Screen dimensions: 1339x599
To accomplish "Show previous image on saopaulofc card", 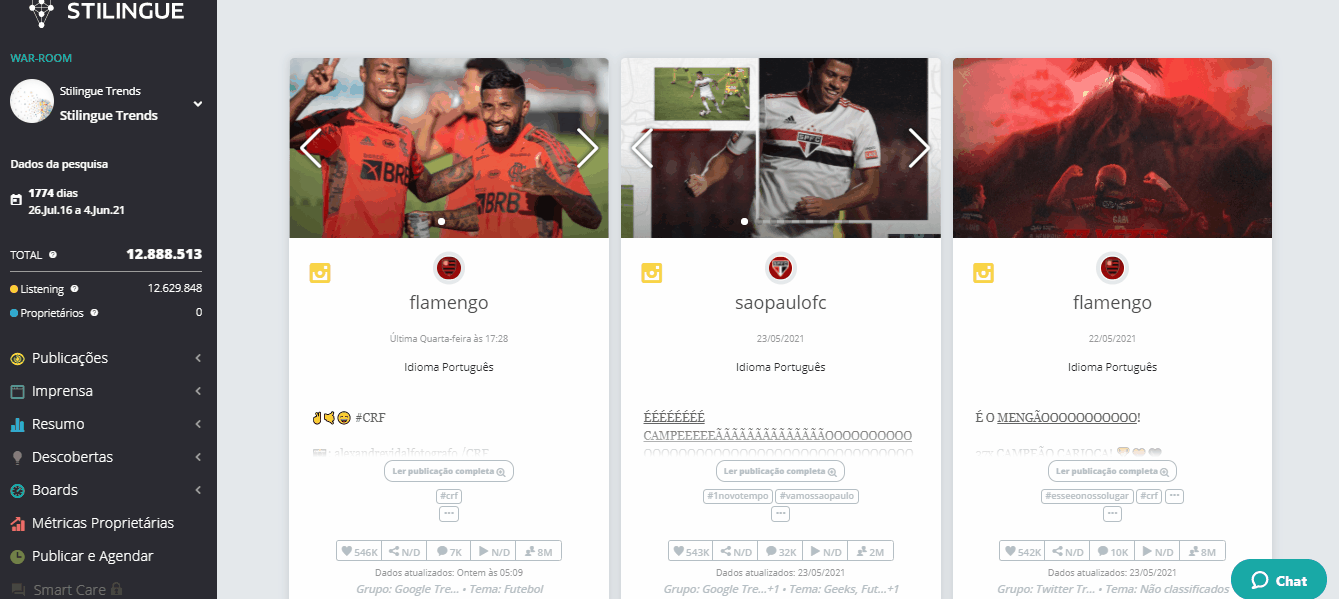I will 642,148.
